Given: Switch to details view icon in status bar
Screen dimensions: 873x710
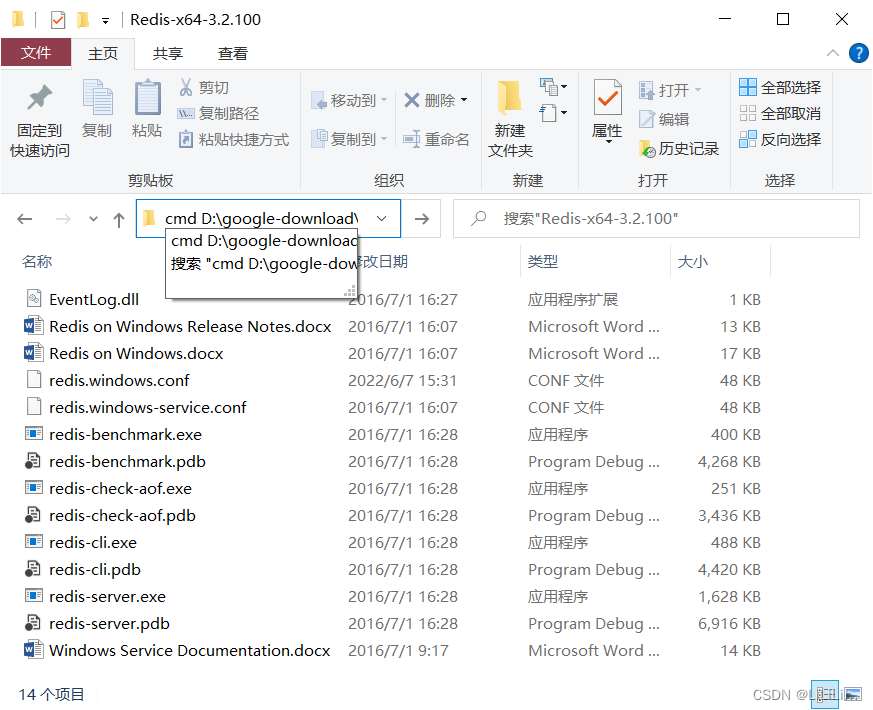Looking at the screenshot, I should 825,694.
